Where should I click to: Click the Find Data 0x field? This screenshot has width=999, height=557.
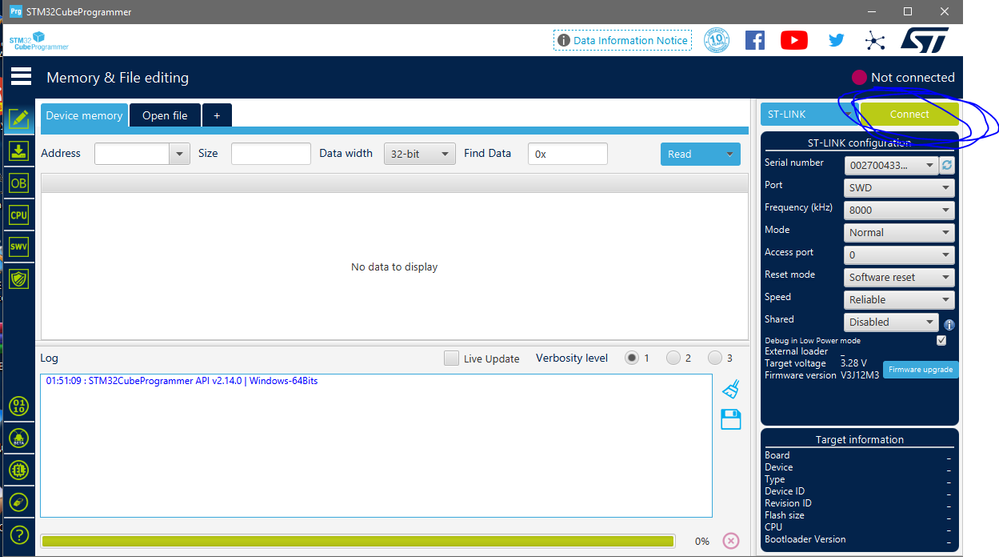point(568,154)
